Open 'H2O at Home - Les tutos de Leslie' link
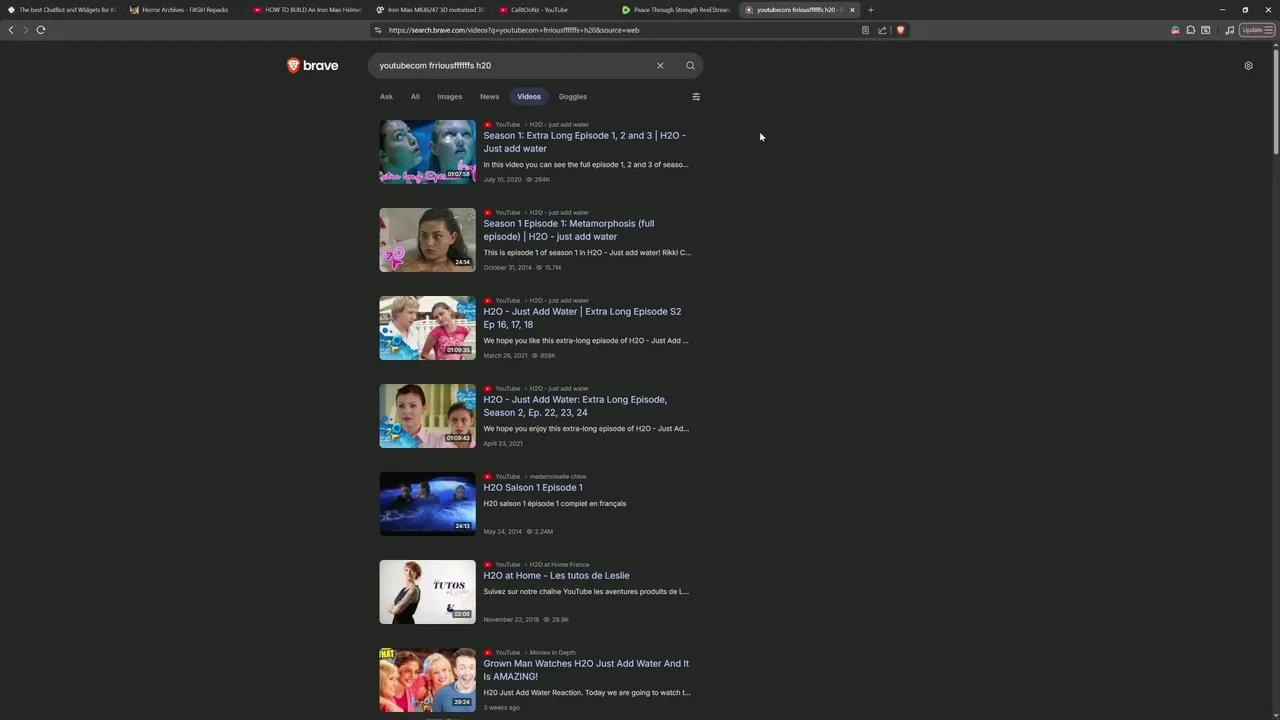This screenshot has height=720, width=1280. [556, 576]
